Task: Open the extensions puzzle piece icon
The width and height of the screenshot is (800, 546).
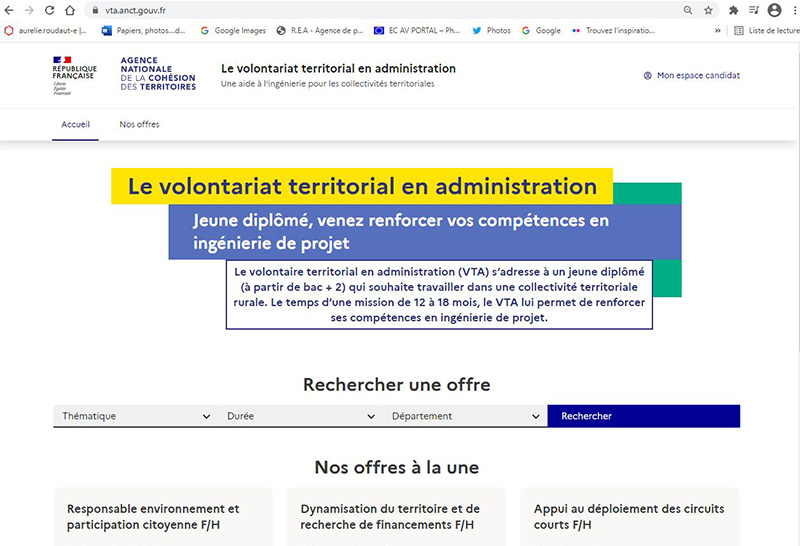Action: [733, 10]
